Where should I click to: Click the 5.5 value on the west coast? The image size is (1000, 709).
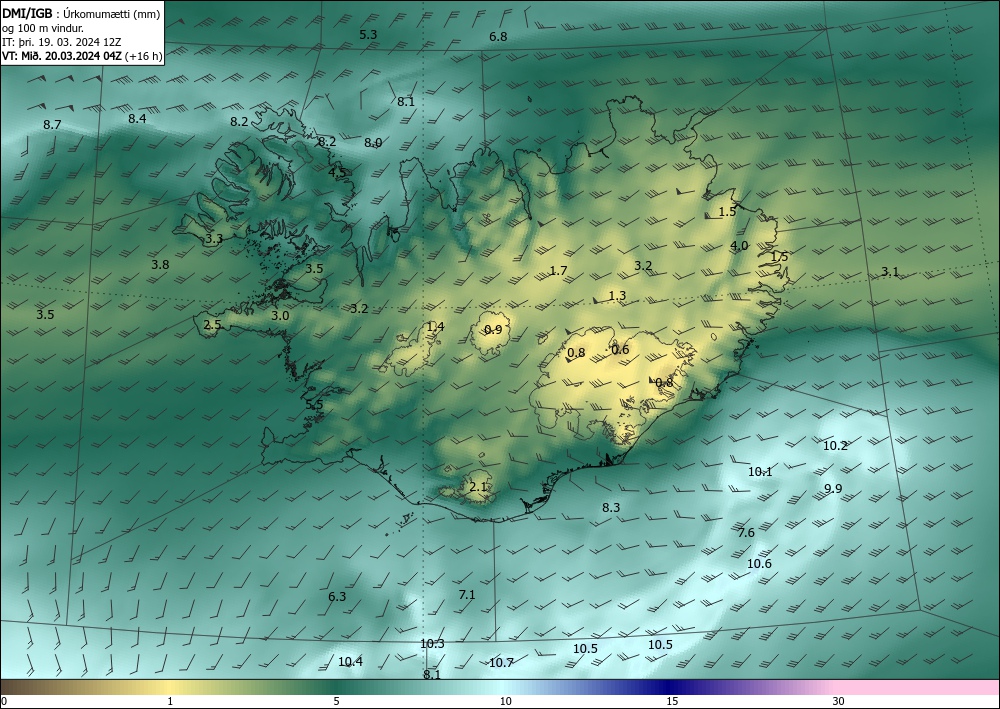coord(314,405)
